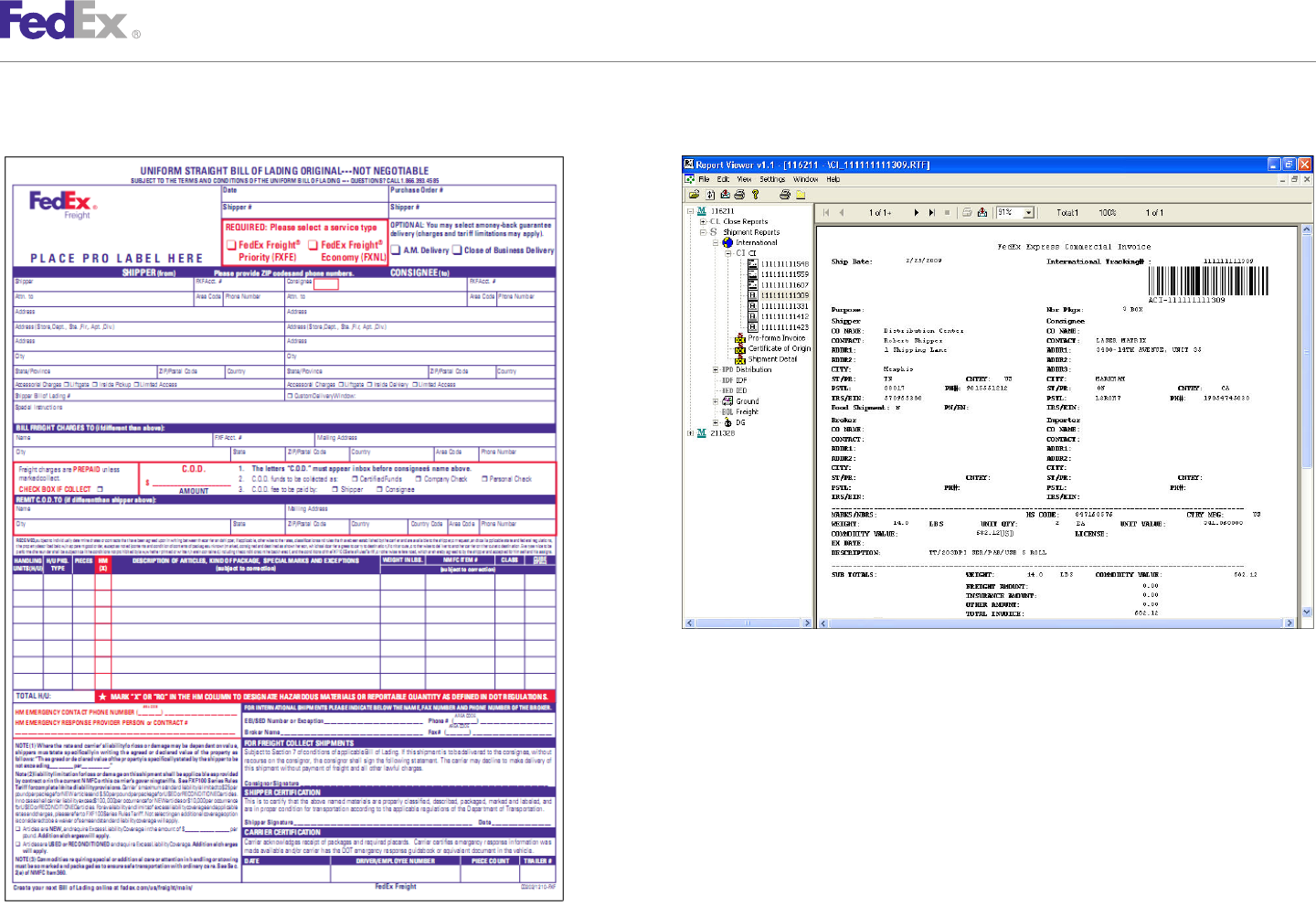The width and height of the screenshot is (1316, 906).
Task: Click the open folder icon in Report Viewer toolbar
Action: (695, 195)
